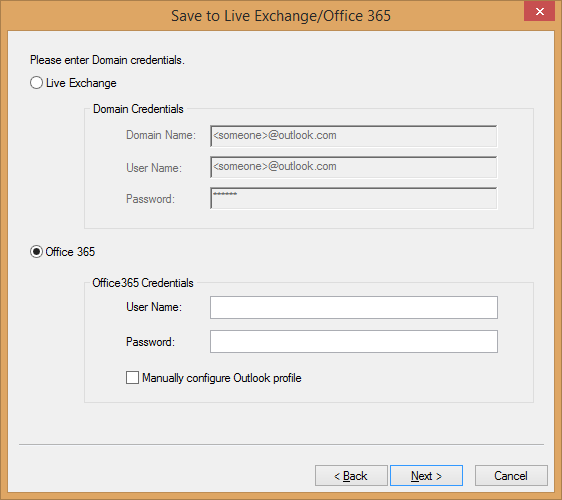The width and height of the screenshot is (562, 500).
Task: Click the Office365 User Name: label
Action: (154, 307)
